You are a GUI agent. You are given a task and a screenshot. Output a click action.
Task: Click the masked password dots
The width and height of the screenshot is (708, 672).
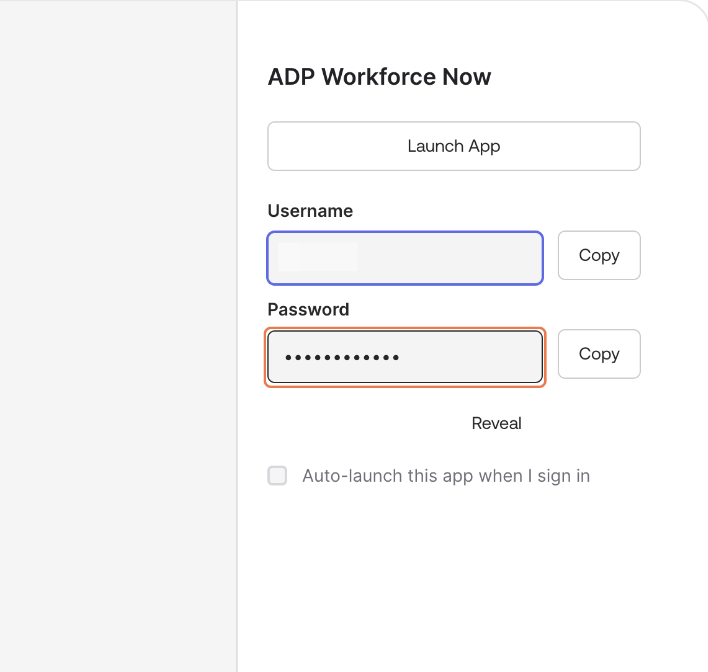point(341,357)
